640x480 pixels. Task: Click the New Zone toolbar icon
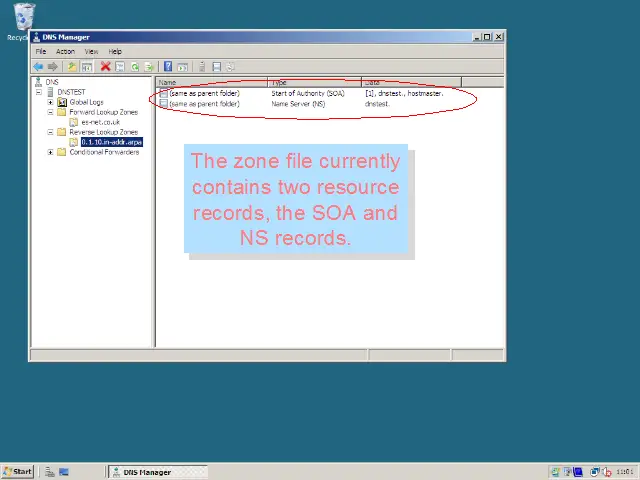pyautogui.click(x=216, y=67)
